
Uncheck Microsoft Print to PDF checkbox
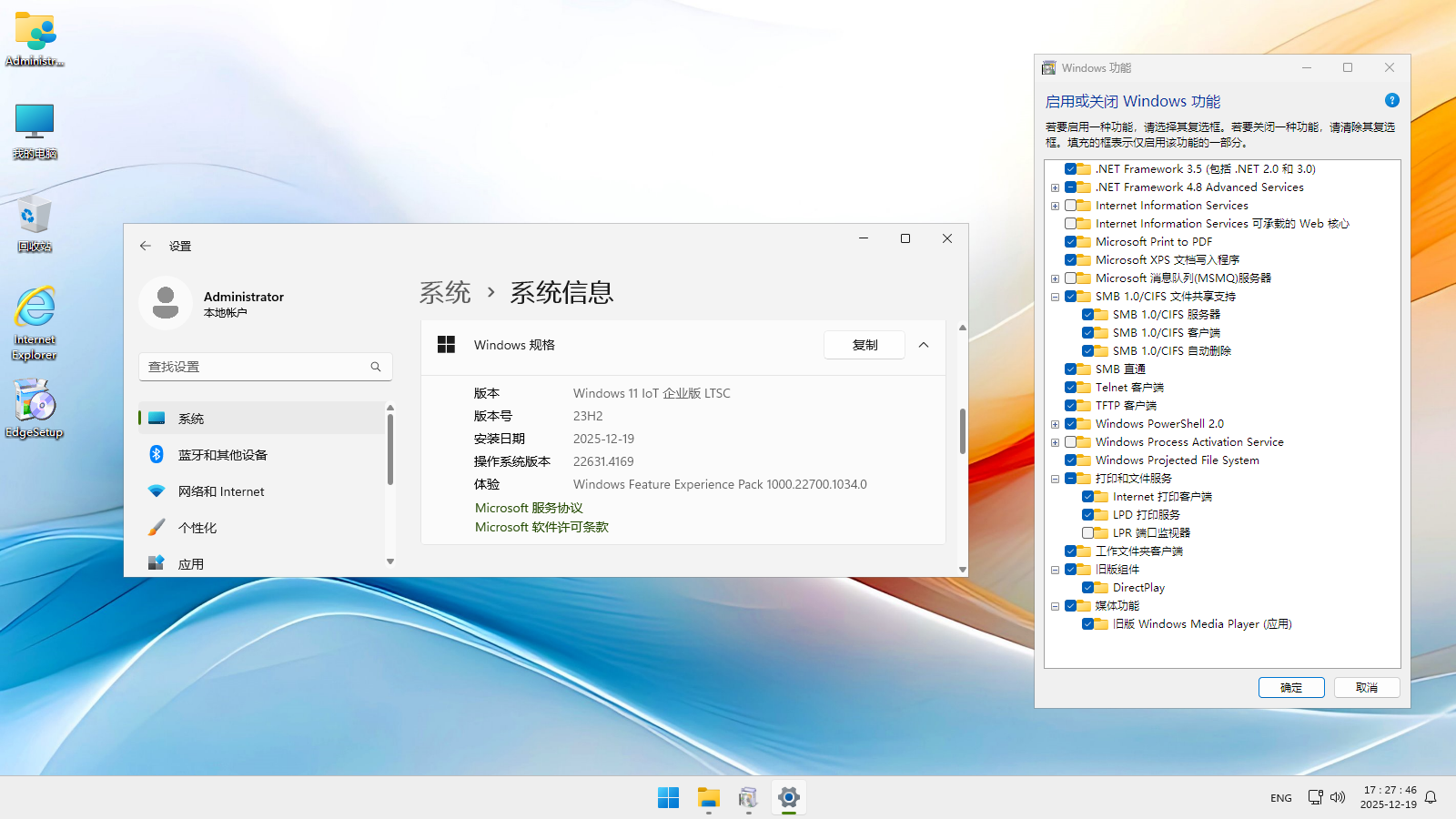pyautogui.click(x=1071, y=242)
